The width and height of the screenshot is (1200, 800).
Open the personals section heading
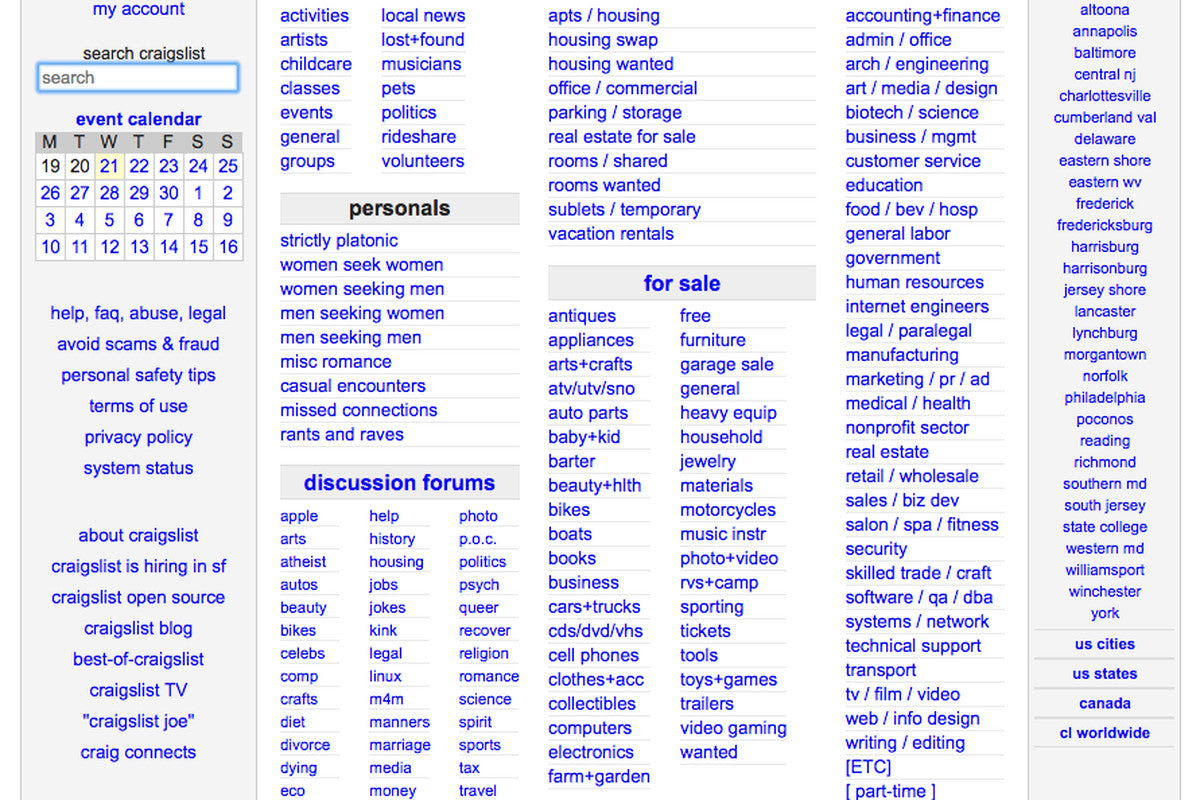tap(399, 208)
